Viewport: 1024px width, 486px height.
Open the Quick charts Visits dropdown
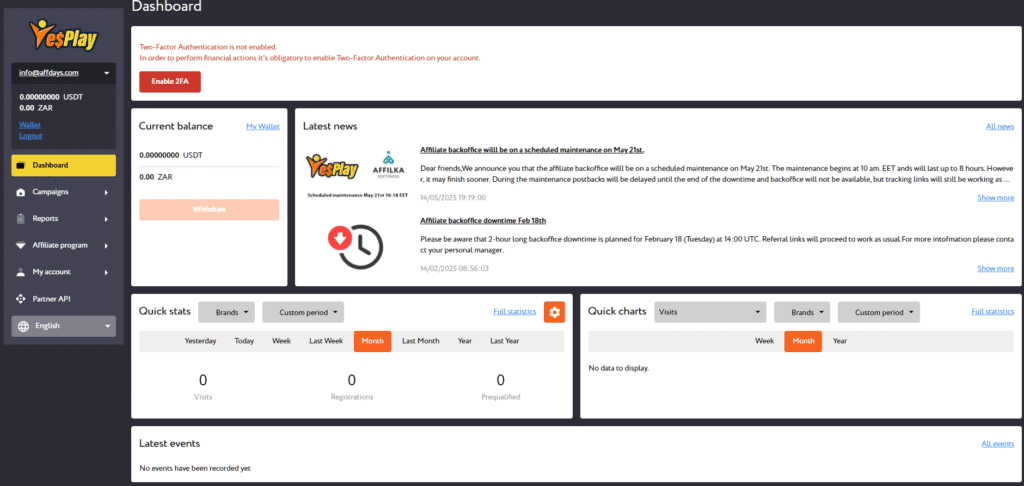[x=711, y=312]
